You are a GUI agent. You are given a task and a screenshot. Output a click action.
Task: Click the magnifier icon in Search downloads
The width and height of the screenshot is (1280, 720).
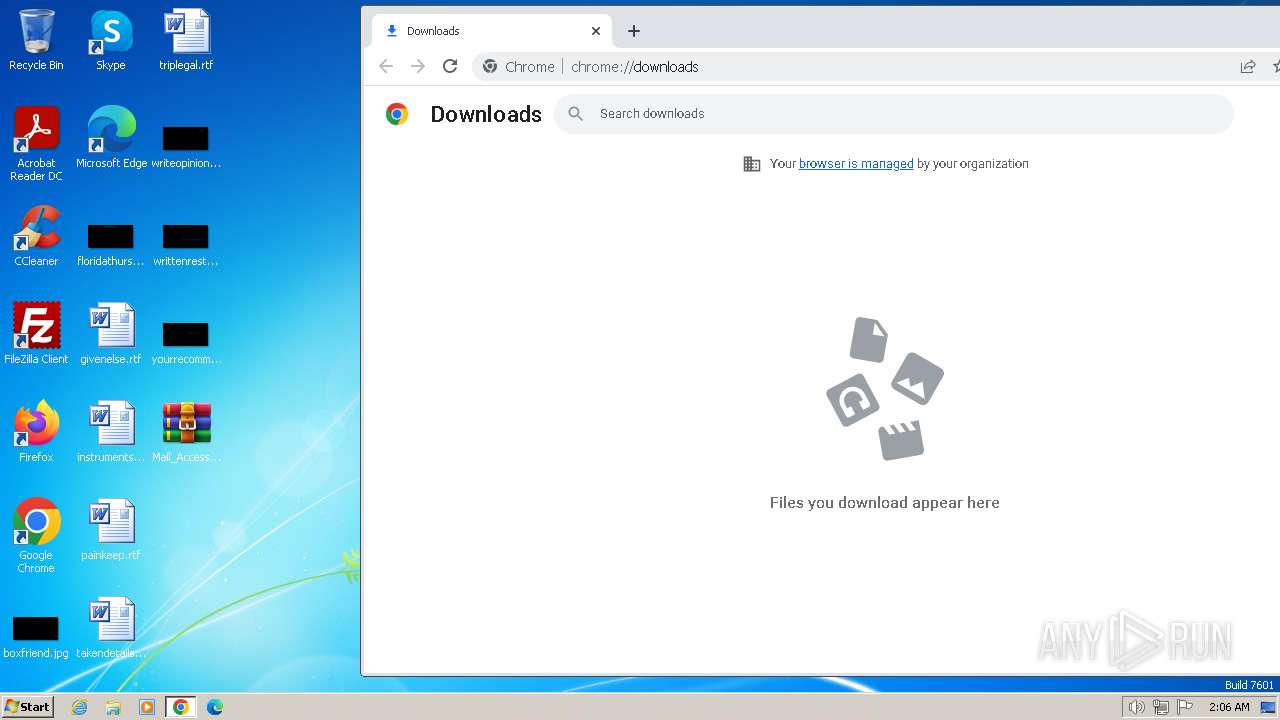click(x=576, y=114)
